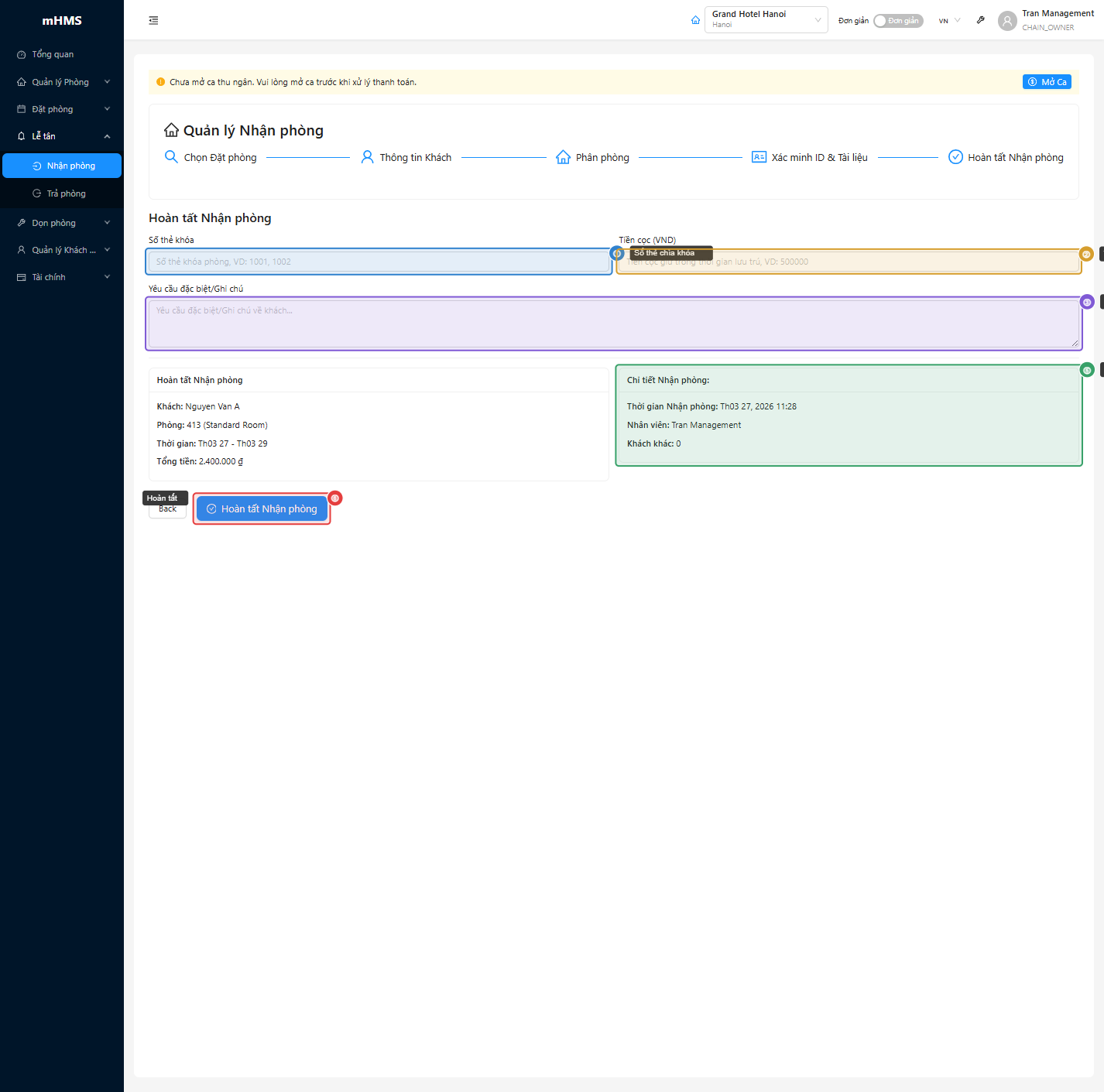Open the Thông tin Khách step
The image size is (1104, 1092).
point(406,157)
